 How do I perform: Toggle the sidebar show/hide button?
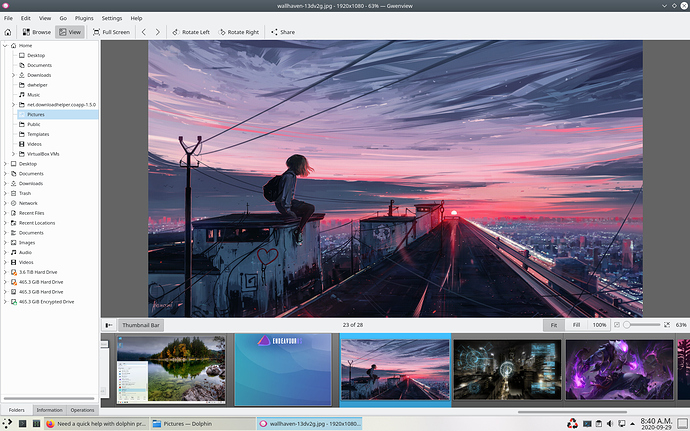tap(109, 325)
